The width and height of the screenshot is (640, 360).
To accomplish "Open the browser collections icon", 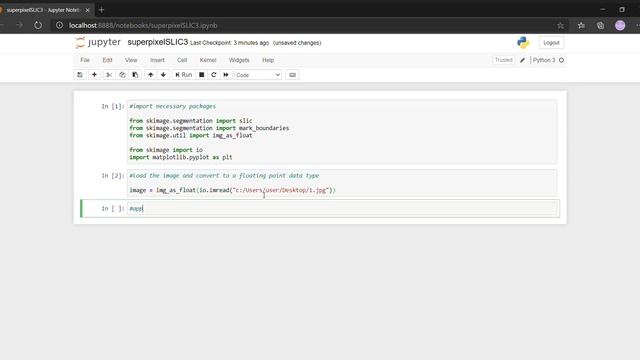I will [600, 25].
